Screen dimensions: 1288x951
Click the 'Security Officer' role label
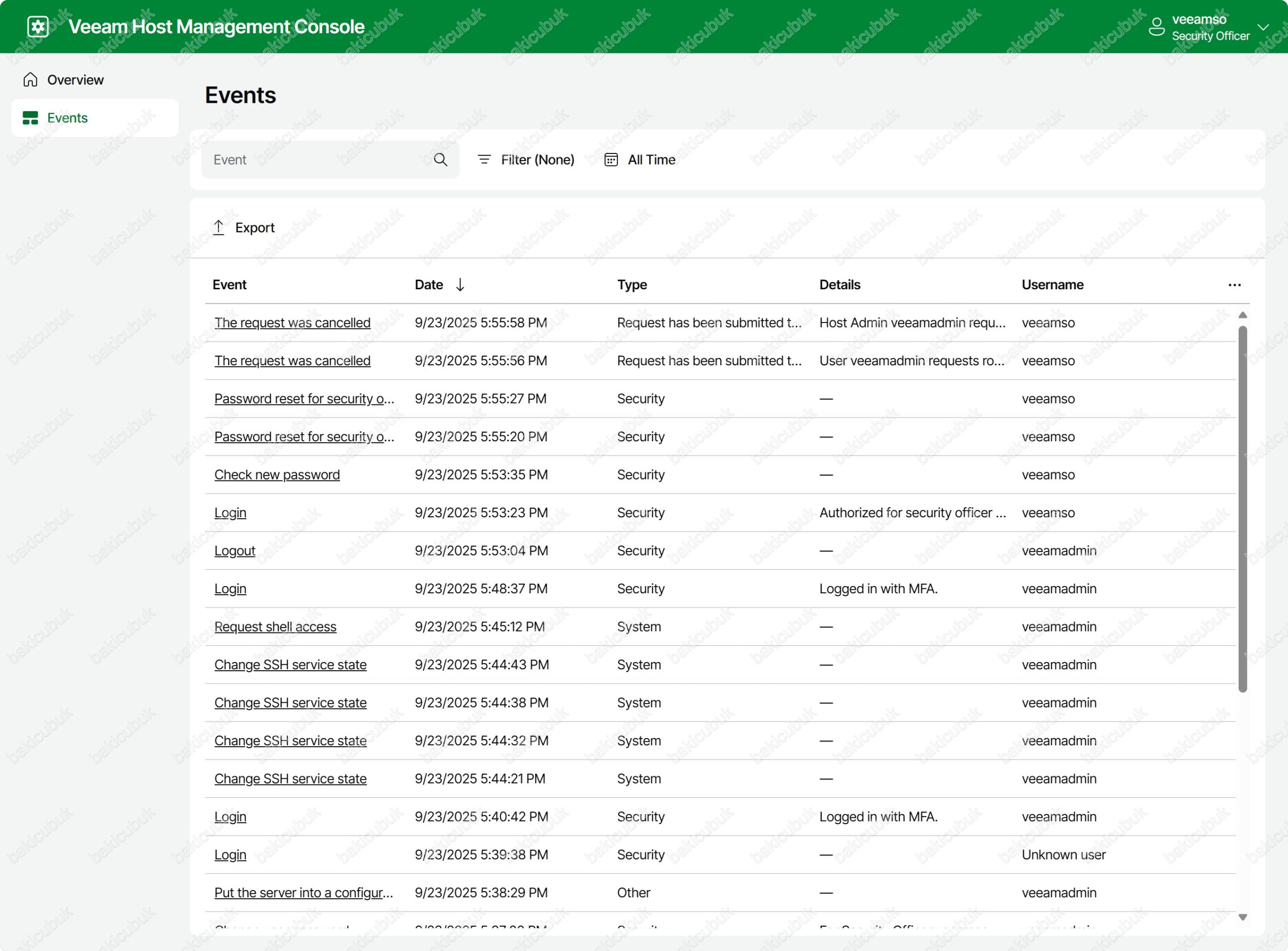1211,36
